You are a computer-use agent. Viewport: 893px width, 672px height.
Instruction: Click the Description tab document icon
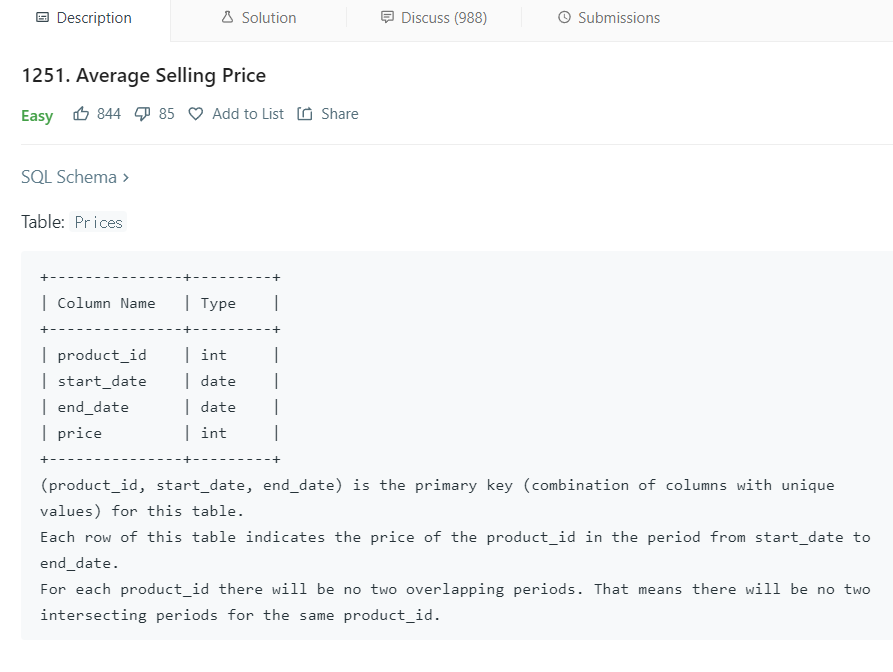pyautogui.click(x=42, y=18)
